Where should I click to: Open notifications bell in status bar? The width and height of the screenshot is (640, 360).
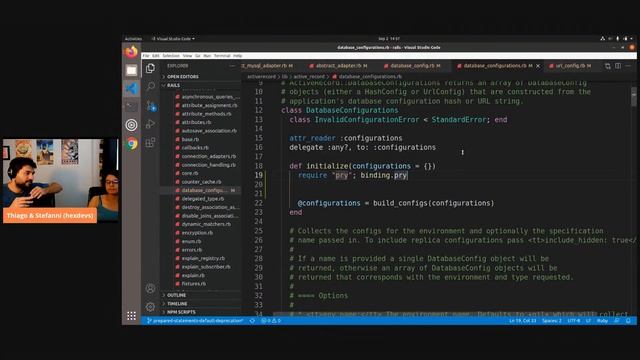click(x=628, y=321)
